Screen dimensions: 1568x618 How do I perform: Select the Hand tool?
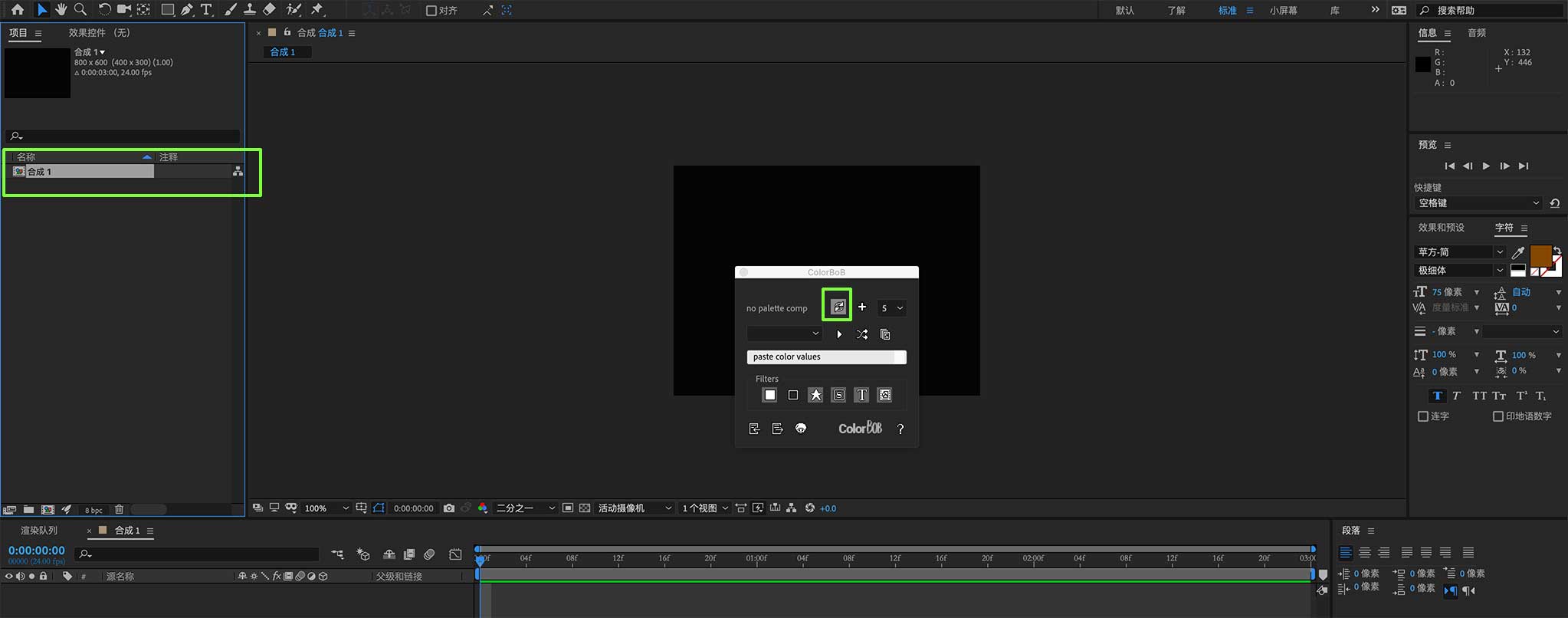tap(61, 10)
